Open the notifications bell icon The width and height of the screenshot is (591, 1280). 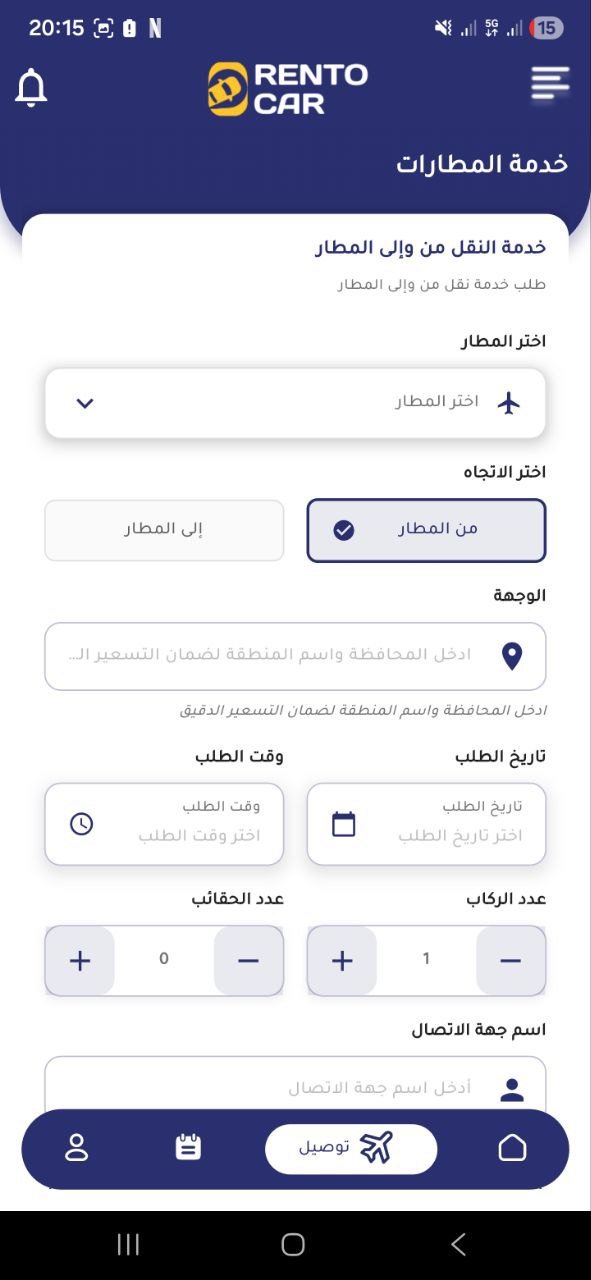click(x=31, y=89)
